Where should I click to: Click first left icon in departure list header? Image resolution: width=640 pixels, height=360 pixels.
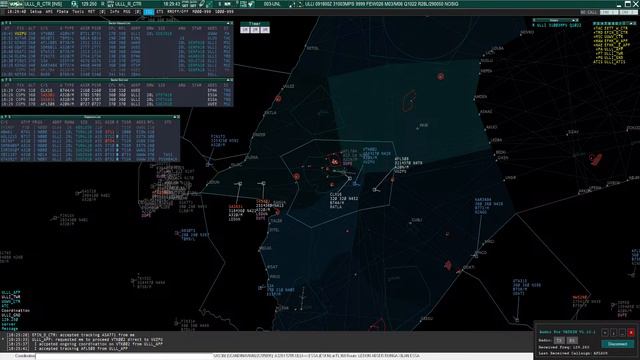click(x=2, y=117)
